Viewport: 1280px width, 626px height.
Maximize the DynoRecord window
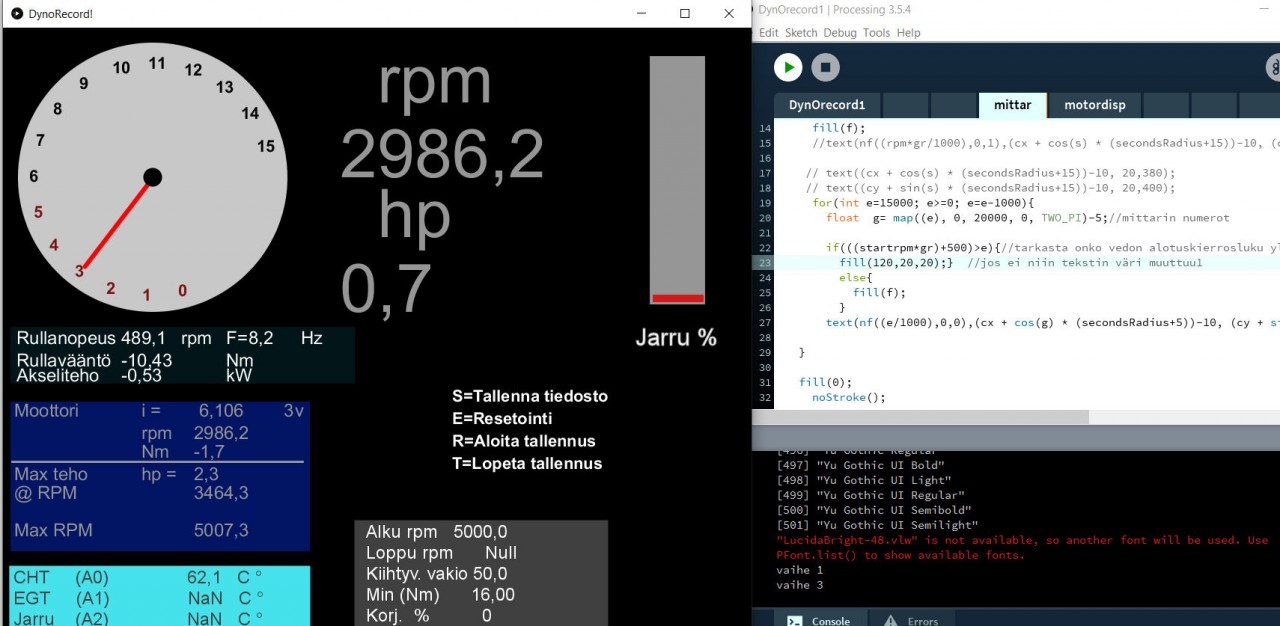(x=685, y=14)
